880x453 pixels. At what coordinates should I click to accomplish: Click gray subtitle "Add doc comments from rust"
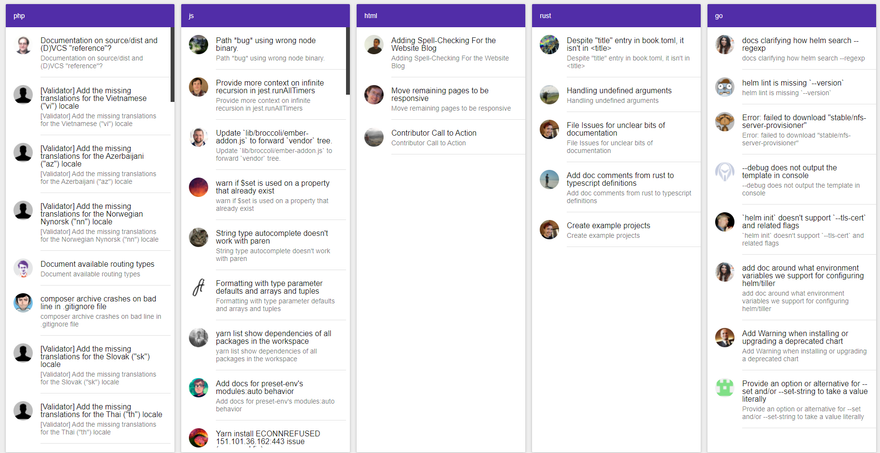coord(629,197)
